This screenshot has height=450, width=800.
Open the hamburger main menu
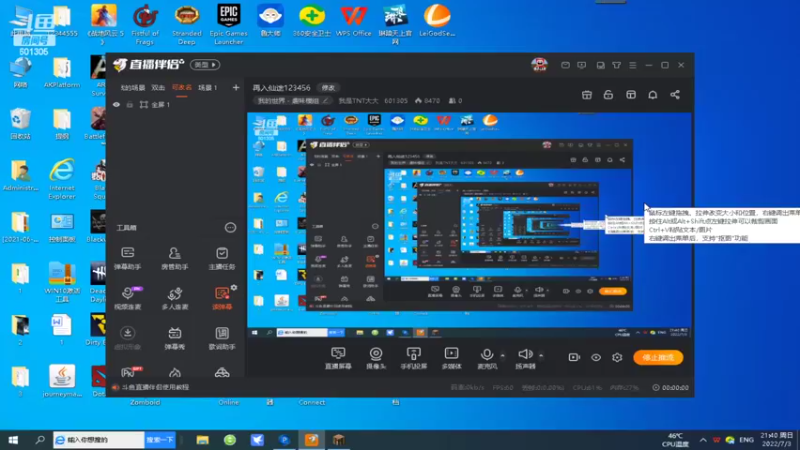[633, 65]
